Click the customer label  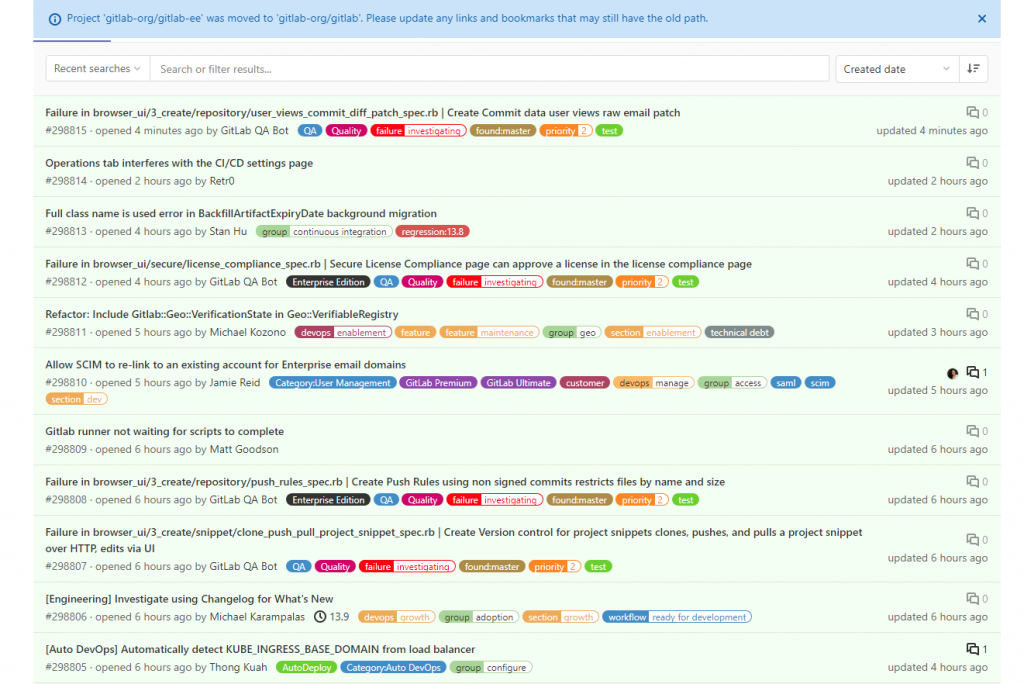(x=584, y=383)
